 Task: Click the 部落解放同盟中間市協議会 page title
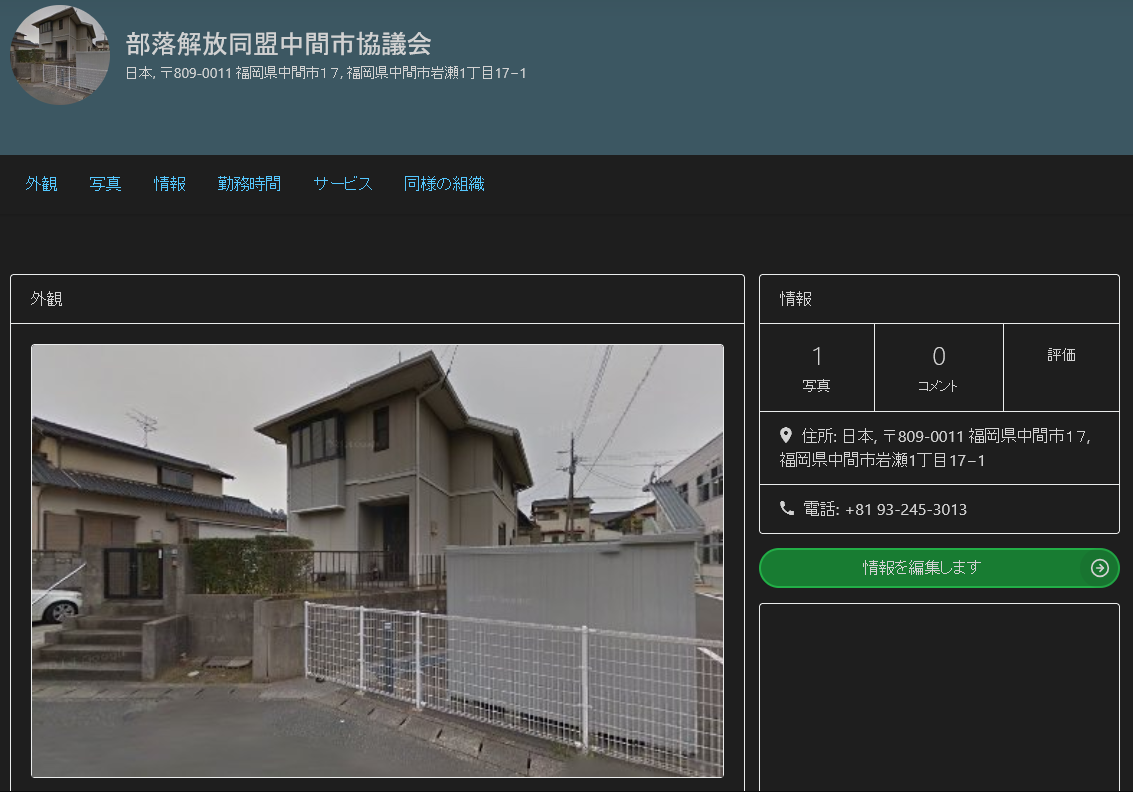(x=278, y=43)
